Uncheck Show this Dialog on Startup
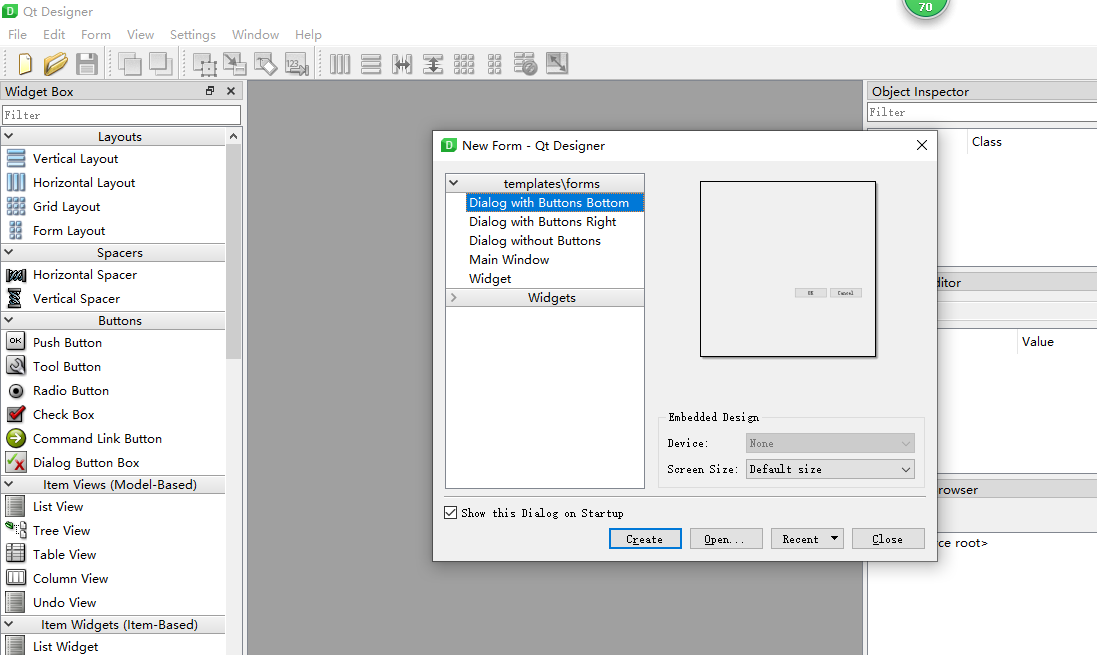 [x=450, y=512]
